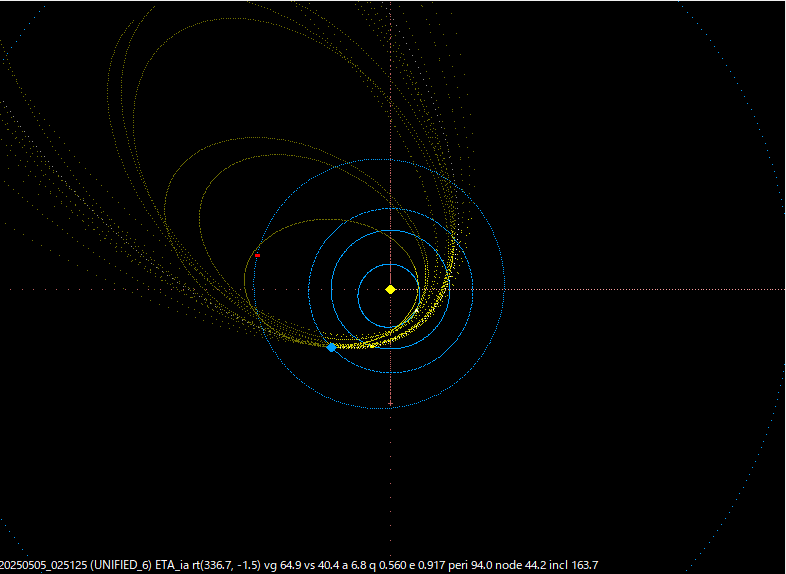Select the small red marker on the orbit

click(x=257, y=256)
